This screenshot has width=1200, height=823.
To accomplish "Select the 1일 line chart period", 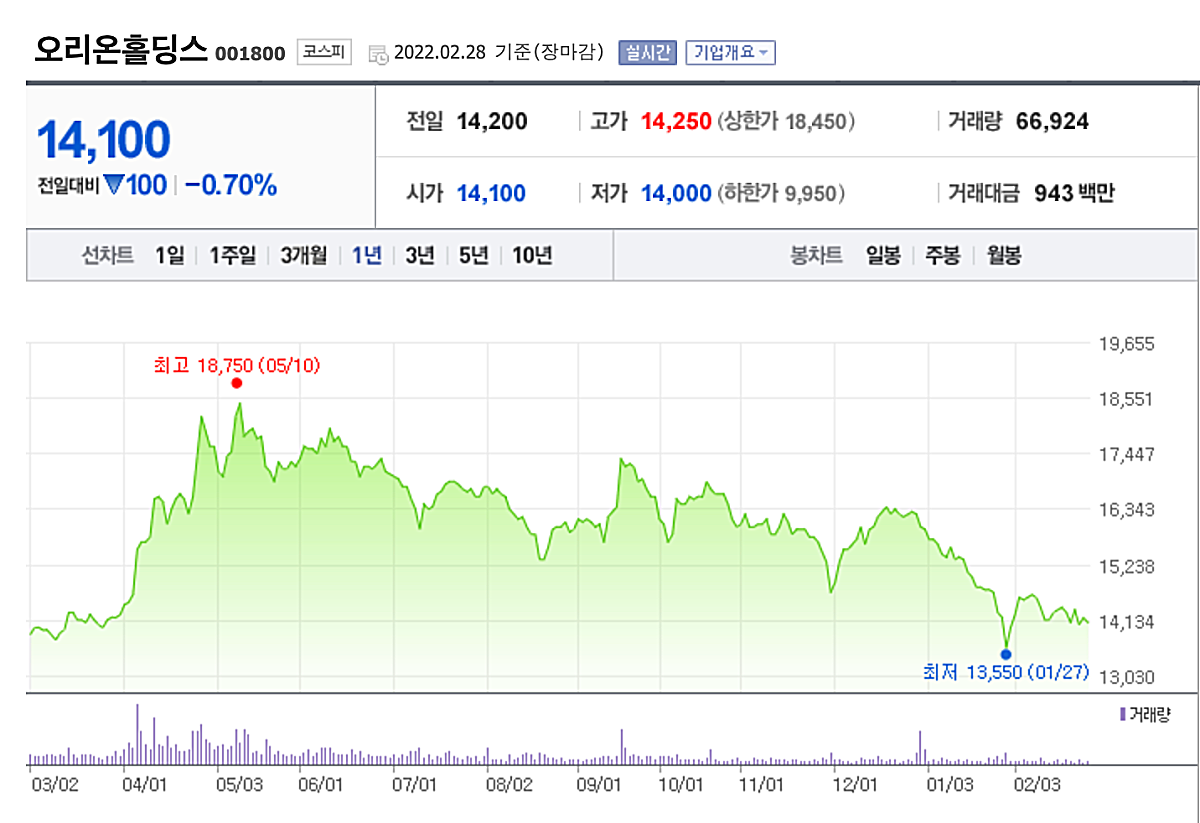I will coord(169,255).
